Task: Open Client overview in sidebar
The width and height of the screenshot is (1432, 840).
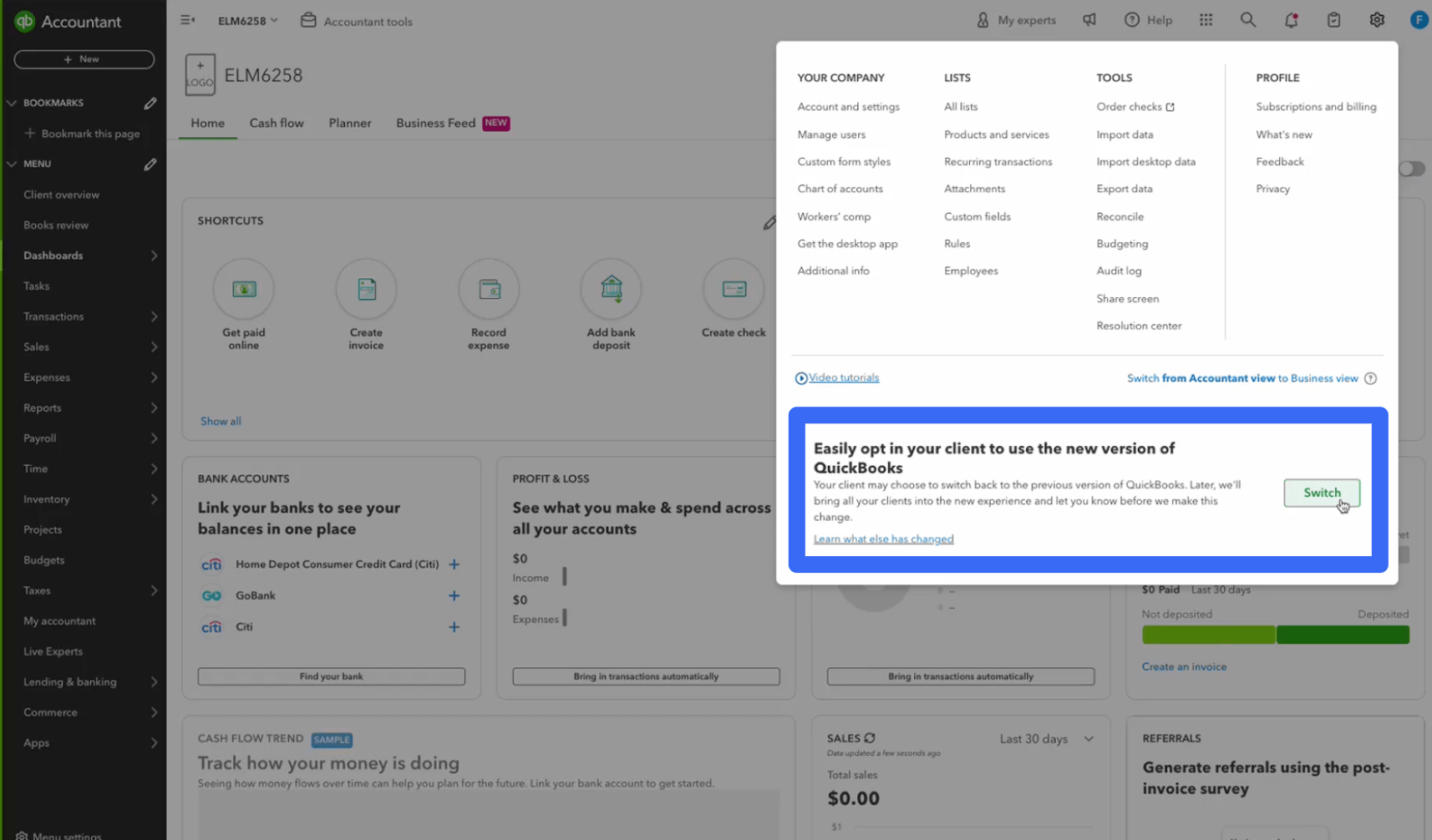Action: [61, 195]
